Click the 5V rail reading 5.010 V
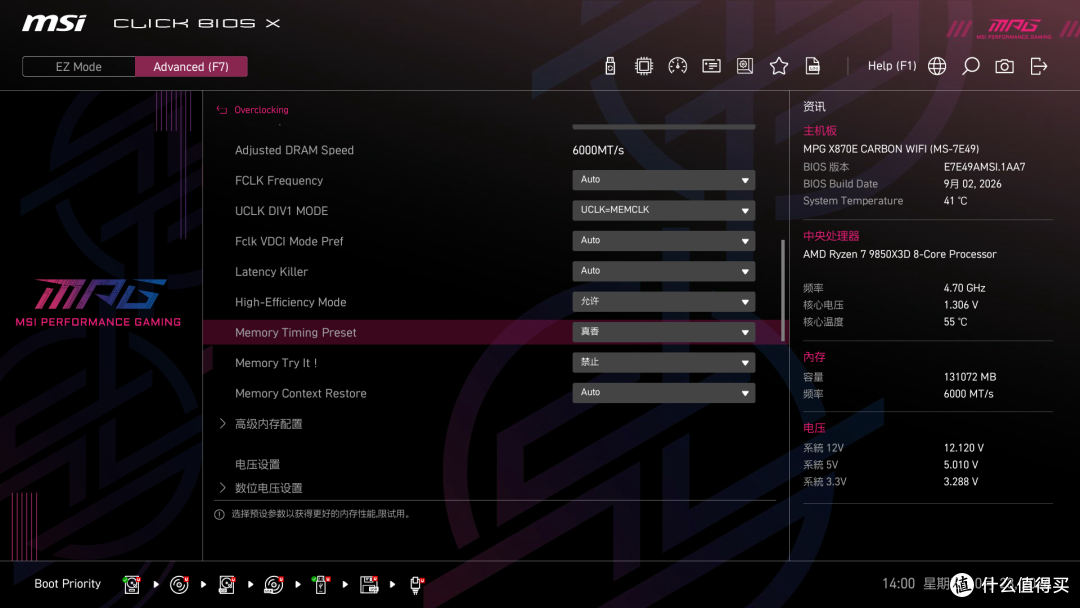The height and width of the screenshot is (608, 1080). point(961,465)
